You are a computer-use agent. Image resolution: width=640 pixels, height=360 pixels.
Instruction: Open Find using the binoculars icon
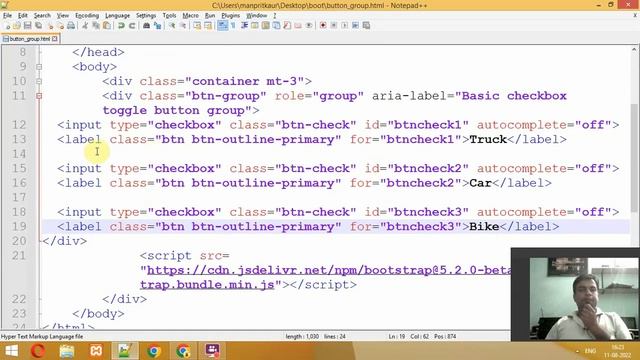(x=146, y=25)
